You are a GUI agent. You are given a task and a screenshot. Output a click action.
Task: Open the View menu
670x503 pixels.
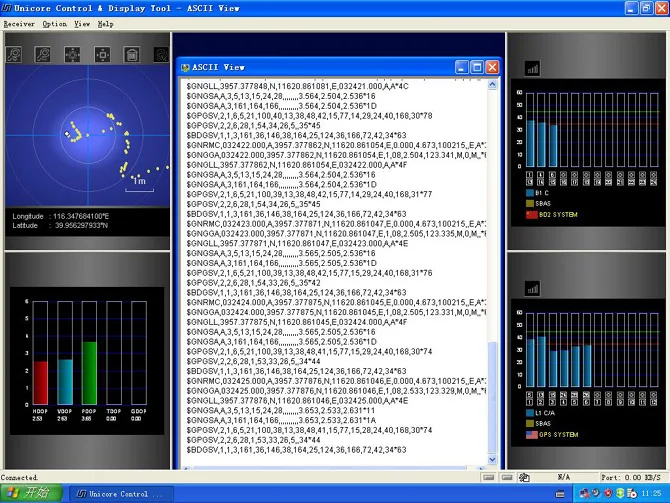point(82,24)
